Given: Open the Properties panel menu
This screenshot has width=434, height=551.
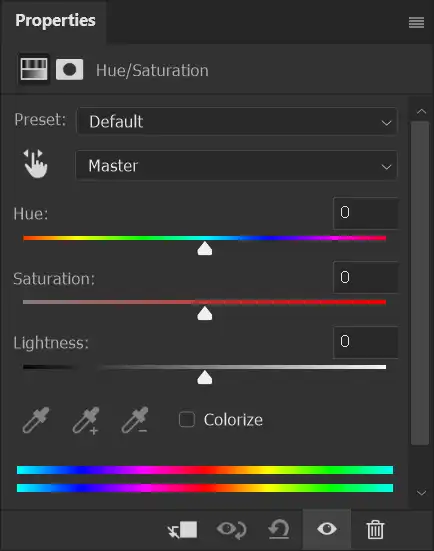Looking at the screenshot, I should pyautogui.click(x=416, y=23).
